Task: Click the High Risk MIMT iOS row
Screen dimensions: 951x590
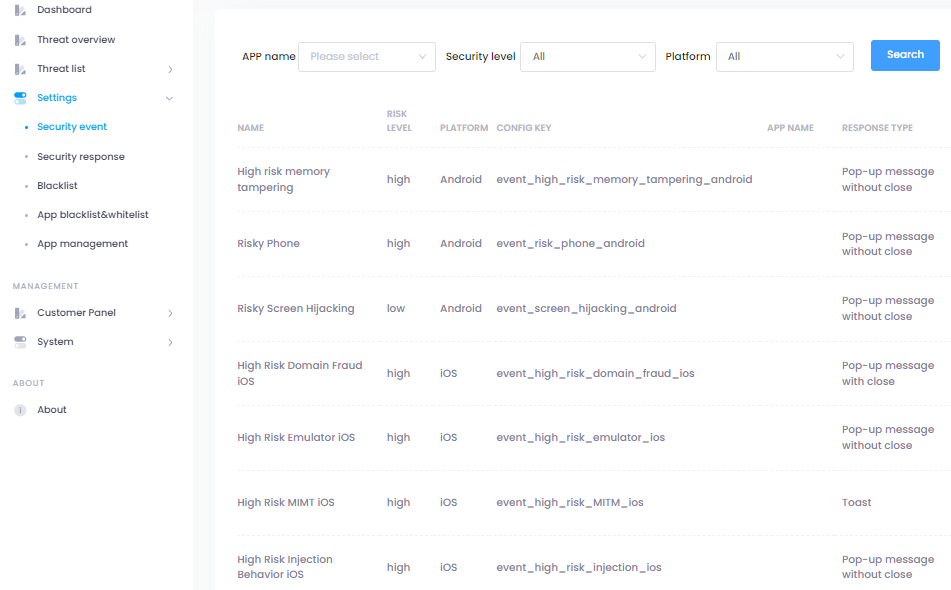Action: 285,503
